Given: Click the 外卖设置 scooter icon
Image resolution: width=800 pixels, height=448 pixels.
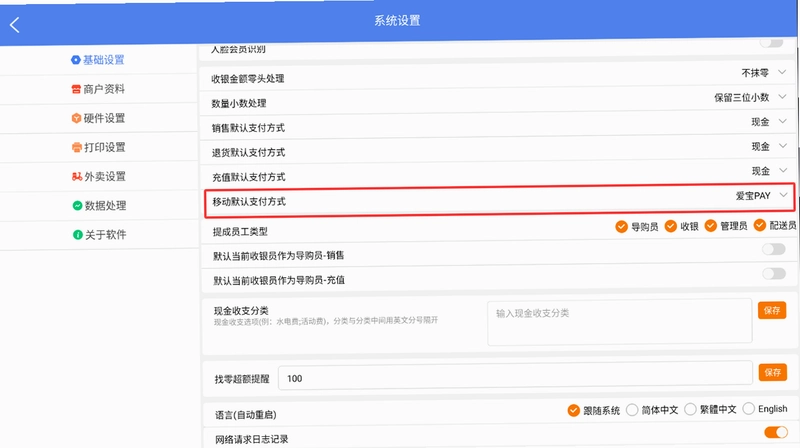Looking at the screenshot, I should (77, 177).
